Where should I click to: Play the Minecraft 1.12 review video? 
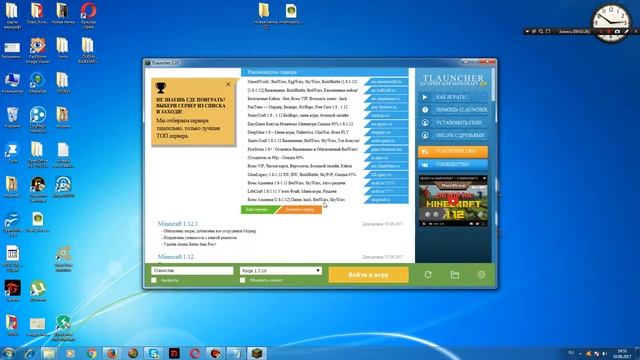[x=453, y=201]
